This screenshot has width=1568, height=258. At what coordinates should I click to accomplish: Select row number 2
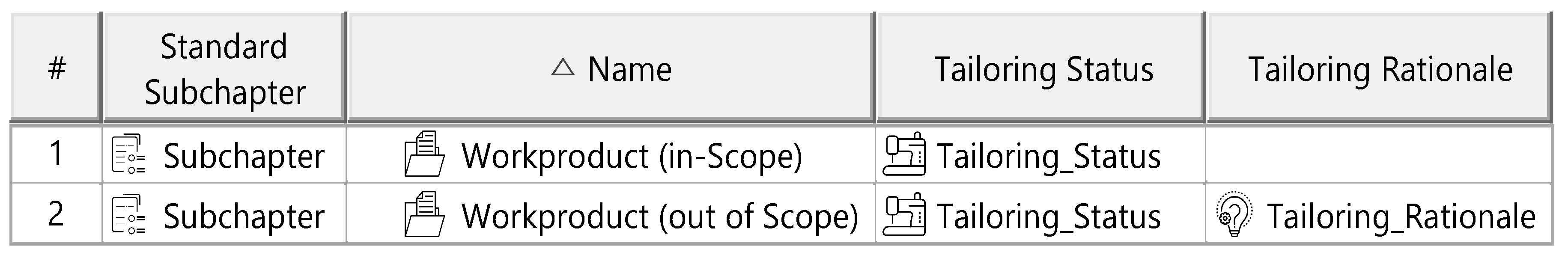[56, 215]
